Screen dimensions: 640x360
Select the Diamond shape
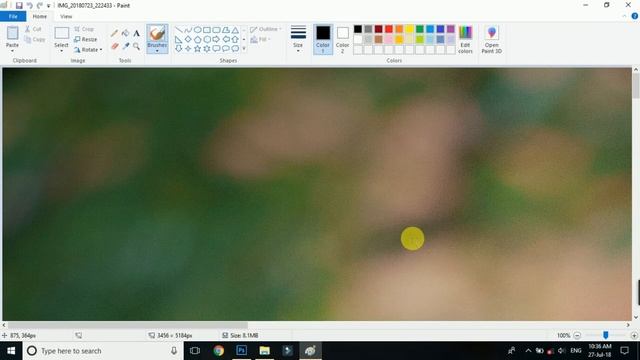(x=188, y=39)
